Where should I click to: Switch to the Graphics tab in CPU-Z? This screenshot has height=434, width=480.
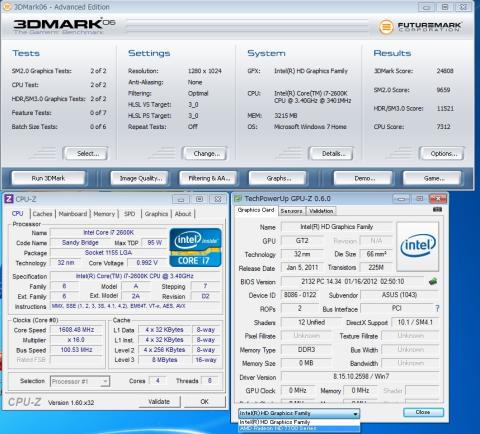click(156, 214)
